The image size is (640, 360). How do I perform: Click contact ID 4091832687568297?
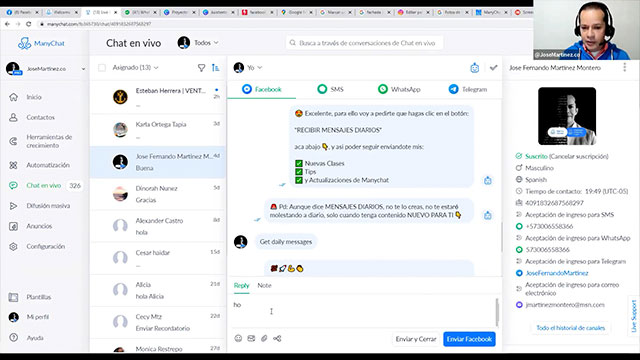point(554,203)
